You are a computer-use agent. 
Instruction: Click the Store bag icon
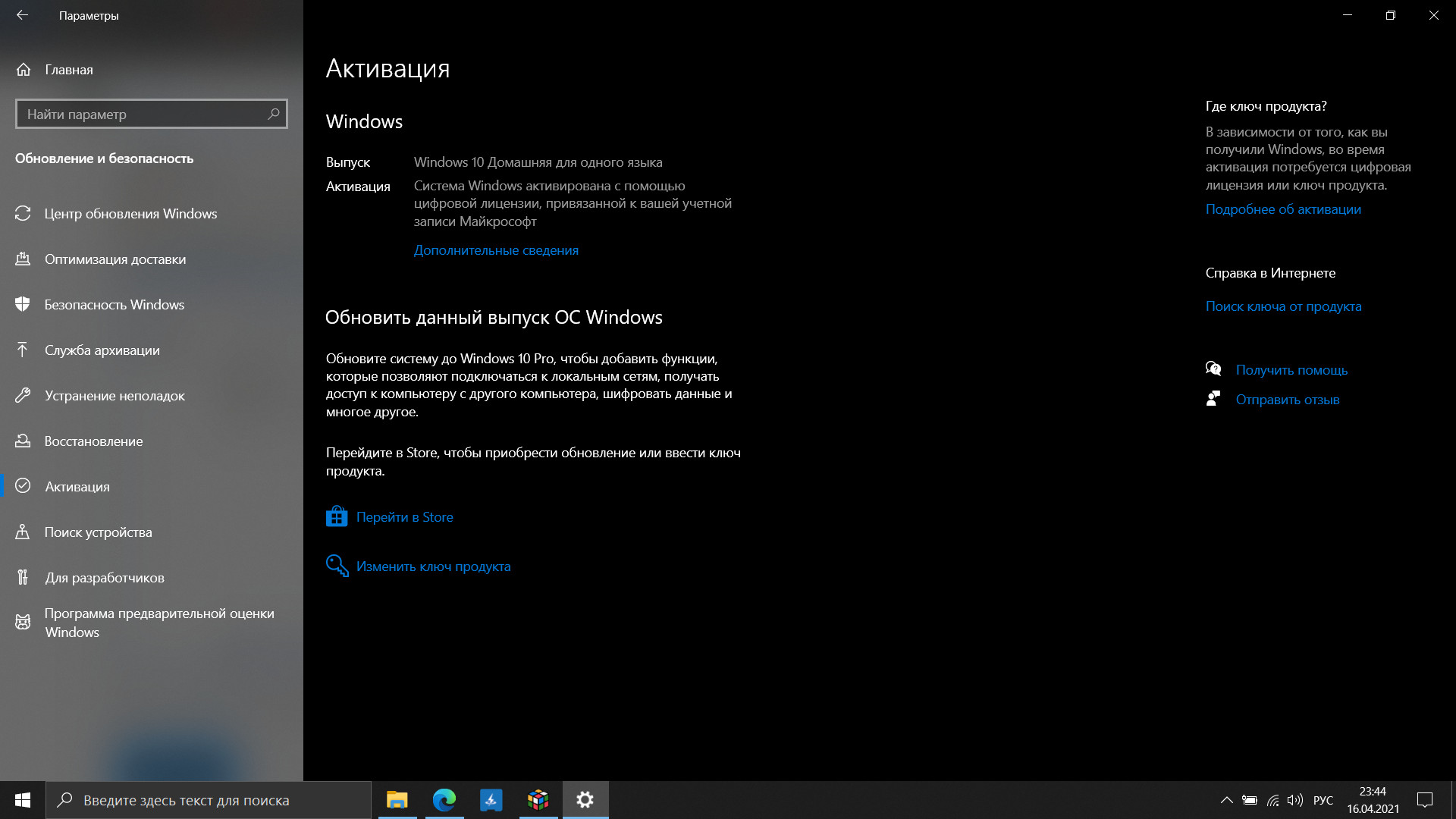tap(337, 517)
